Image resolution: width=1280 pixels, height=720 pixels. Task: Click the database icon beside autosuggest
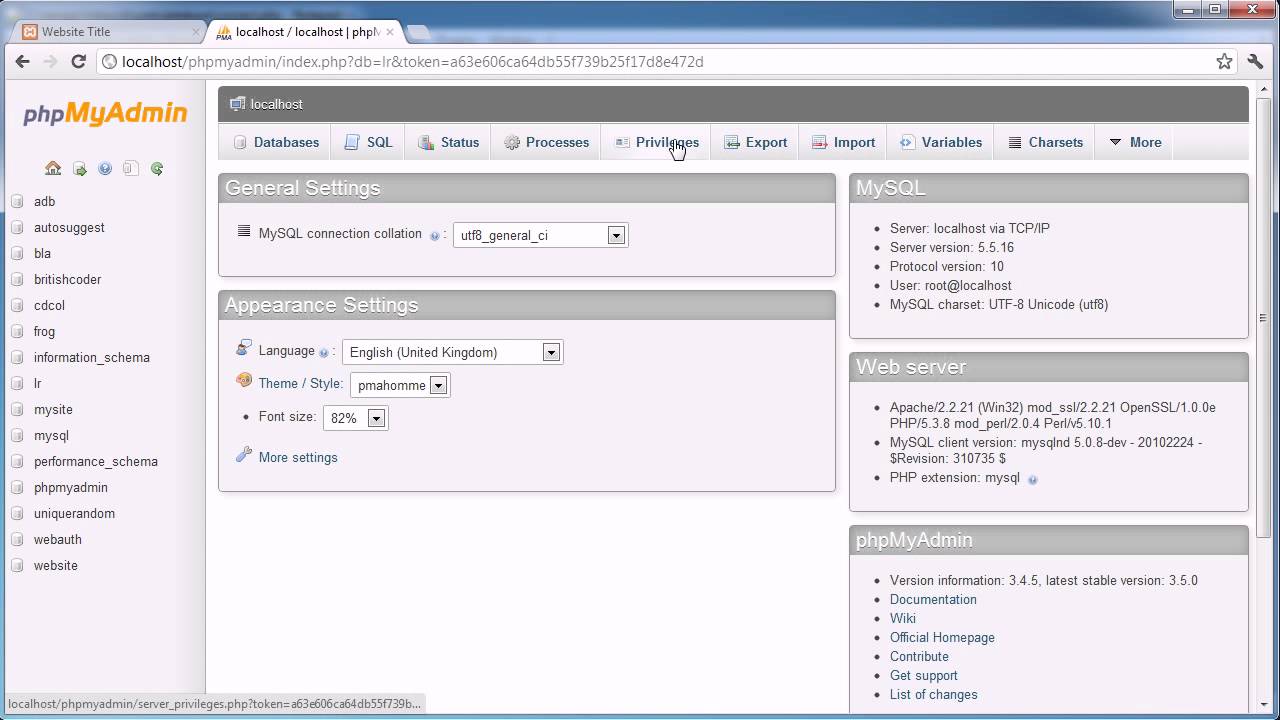coord(17,228)
